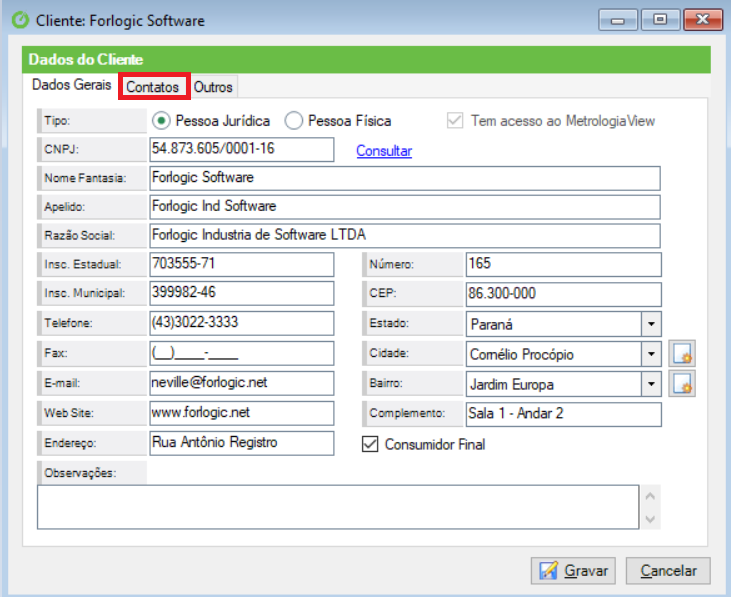Screen dimensions: 731x597
Task: Click inside the Observações text area
Action: pos(338,507)
